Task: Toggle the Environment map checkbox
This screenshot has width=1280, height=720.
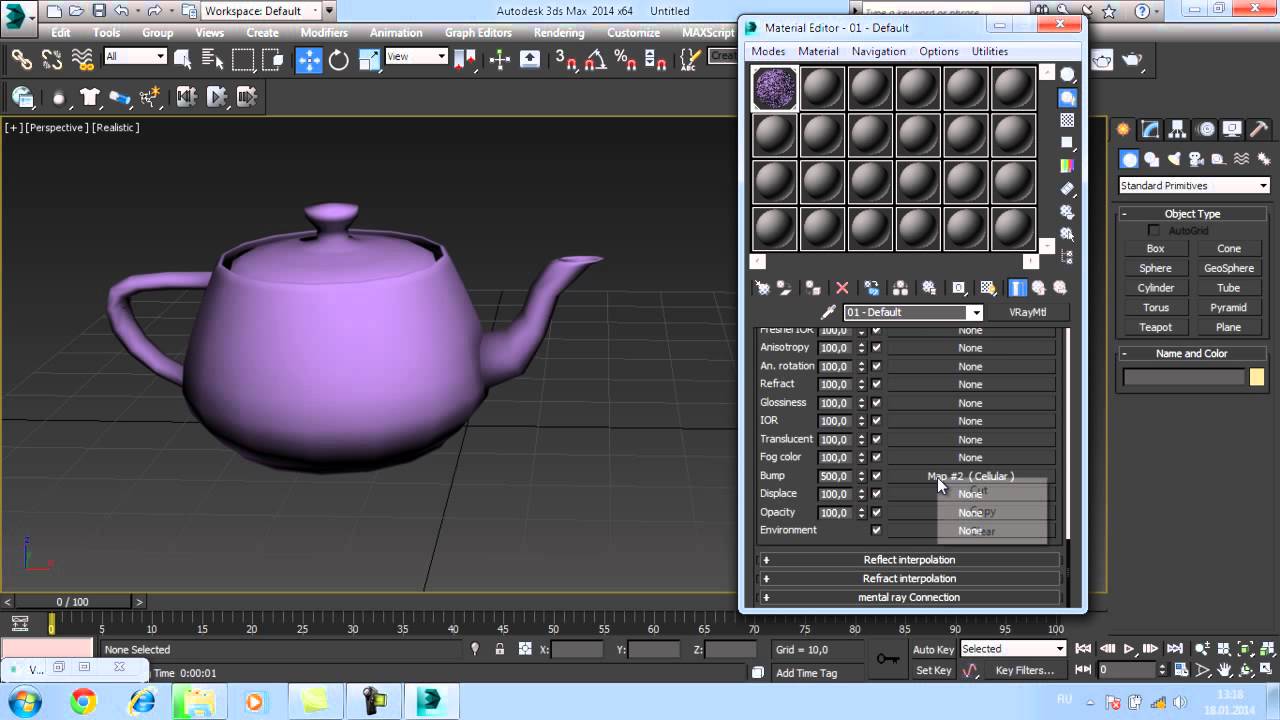Action: tap(876, 530)
